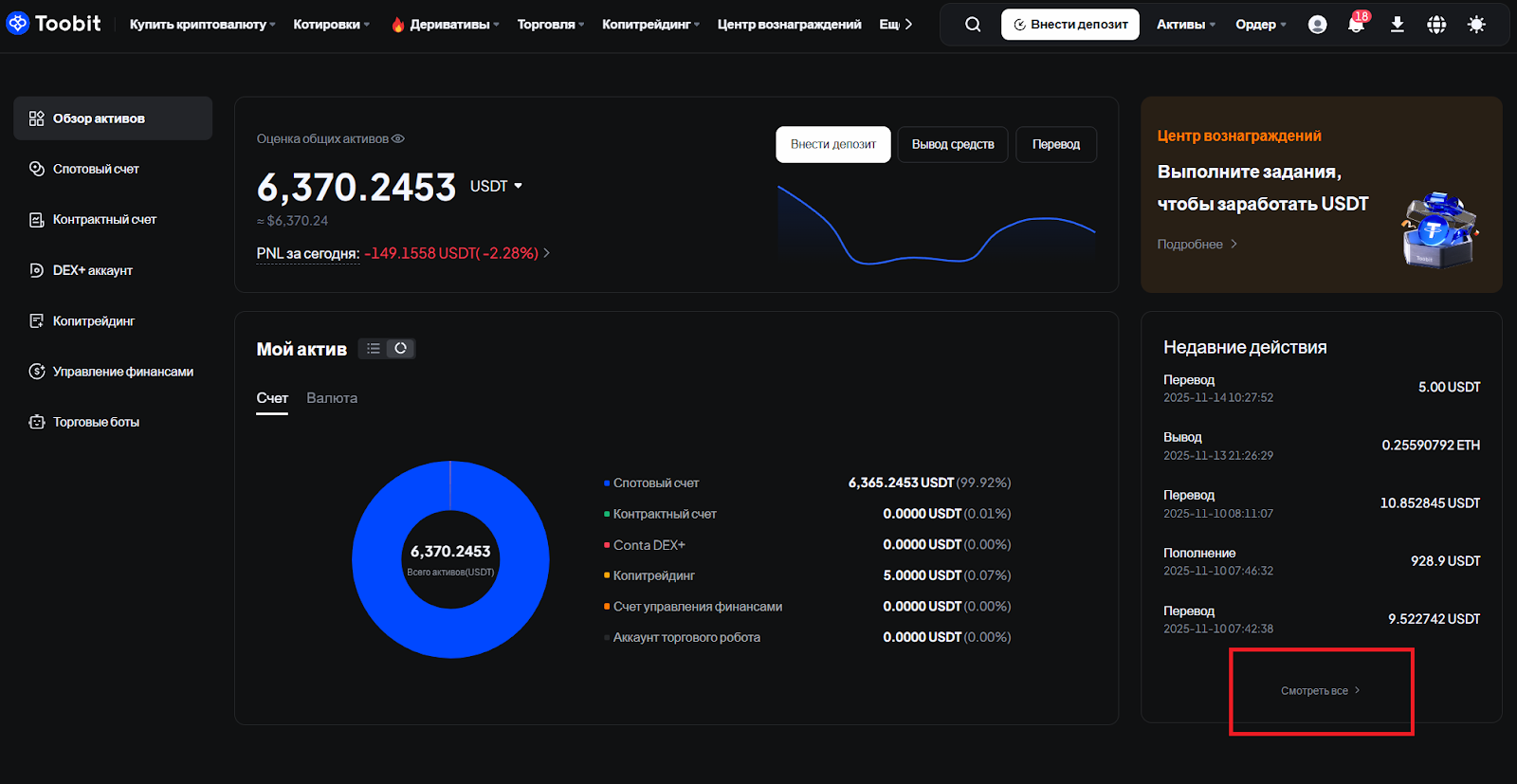Open the notifications bell icon
Screen dimensions: 1517x784
click(x=1356, y=25)
